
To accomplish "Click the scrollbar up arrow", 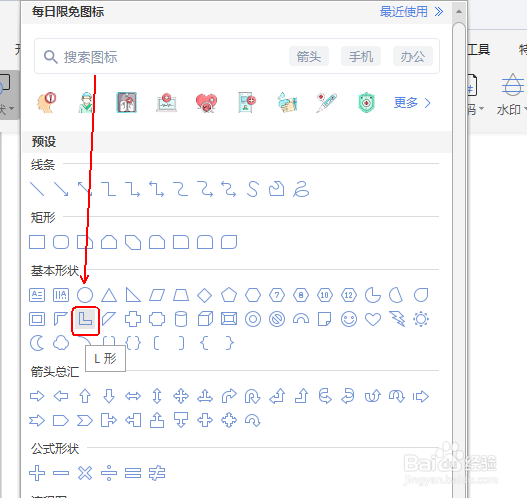I will [459, 12].
